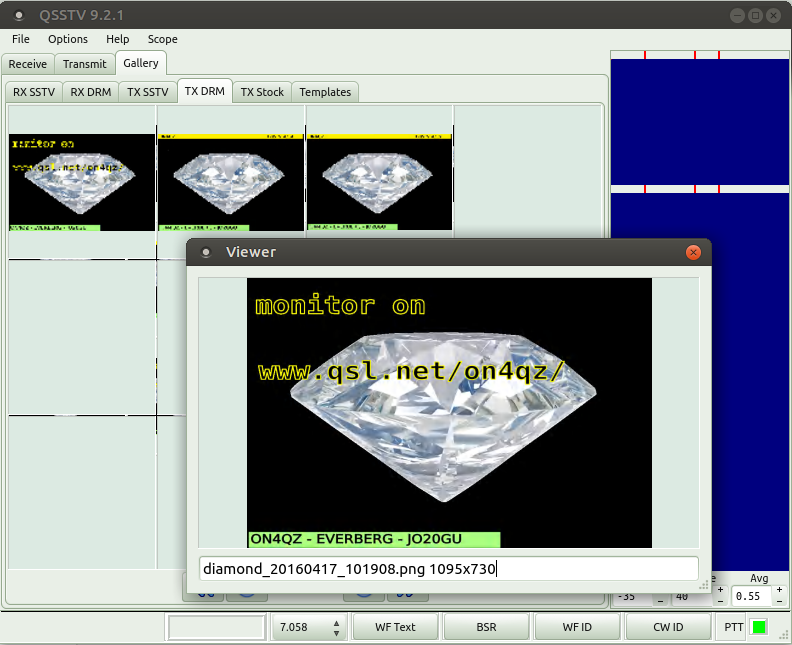This screenshot has width=792, height=645.
Task: Select the Gallery tab
Action: pos(141,63)
